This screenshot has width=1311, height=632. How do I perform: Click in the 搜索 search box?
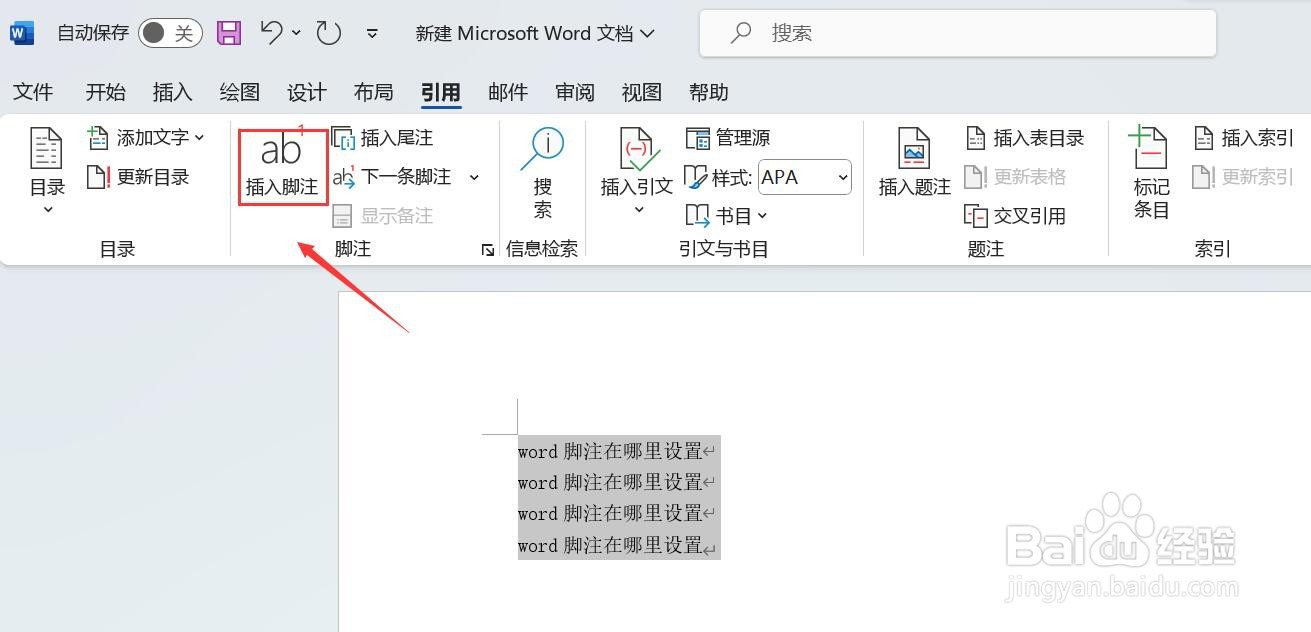click(958, 33)
